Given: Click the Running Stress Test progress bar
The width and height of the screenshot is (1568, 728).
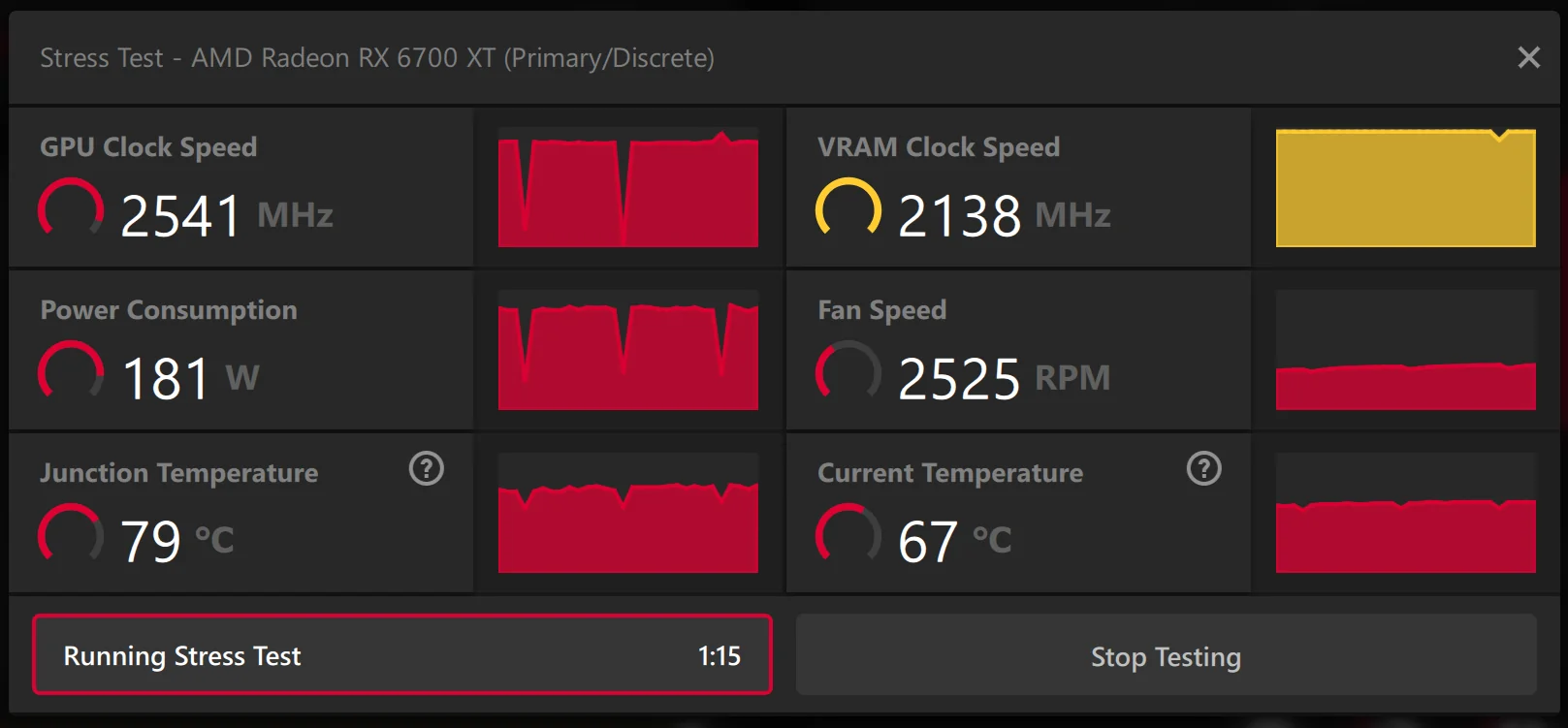Looking at the screenshot, I should coord(402,655).
